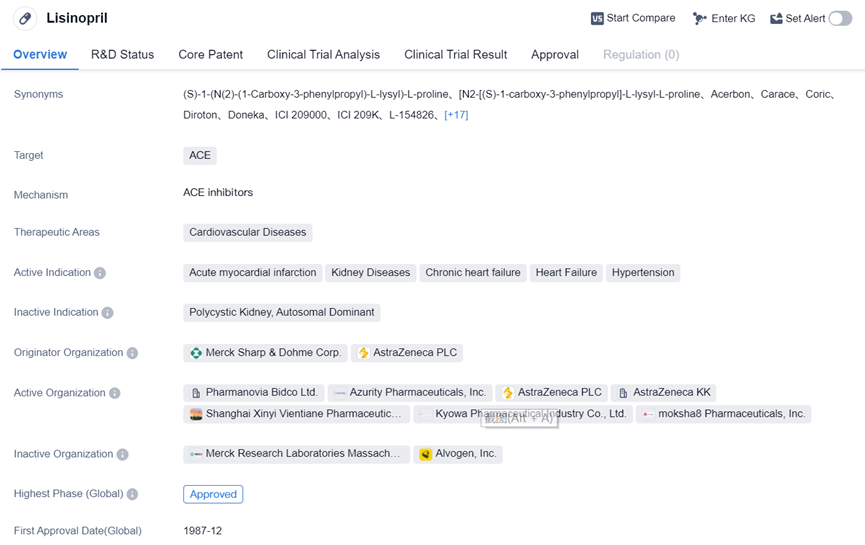Click info icon beside Originator Organization
Image resolution: width=865 pixels, height=545 pixels.
click(x=132, y=353)
